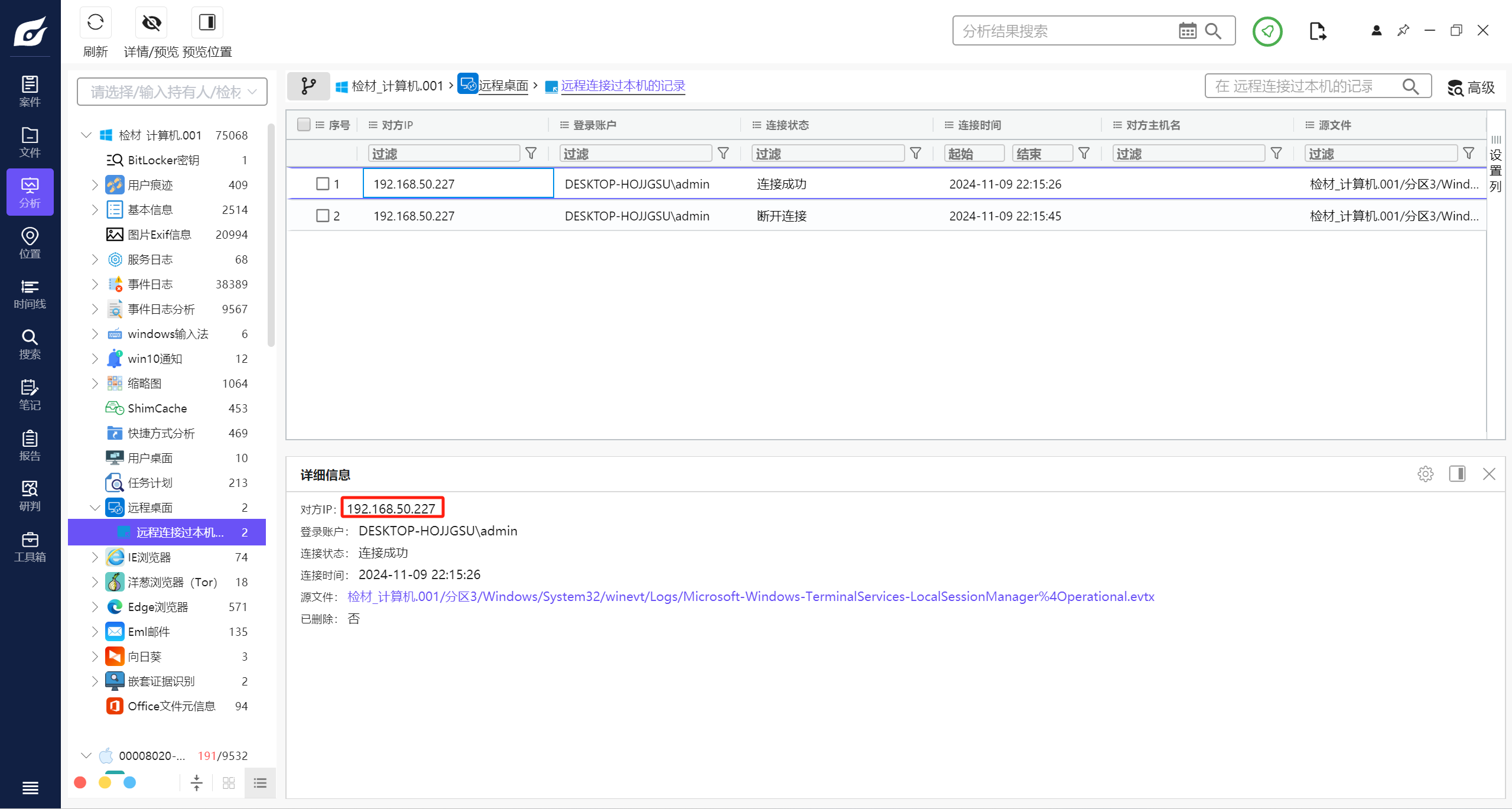Click the detail panel settings gear
1512x809 pixels.
point(1425,474)
